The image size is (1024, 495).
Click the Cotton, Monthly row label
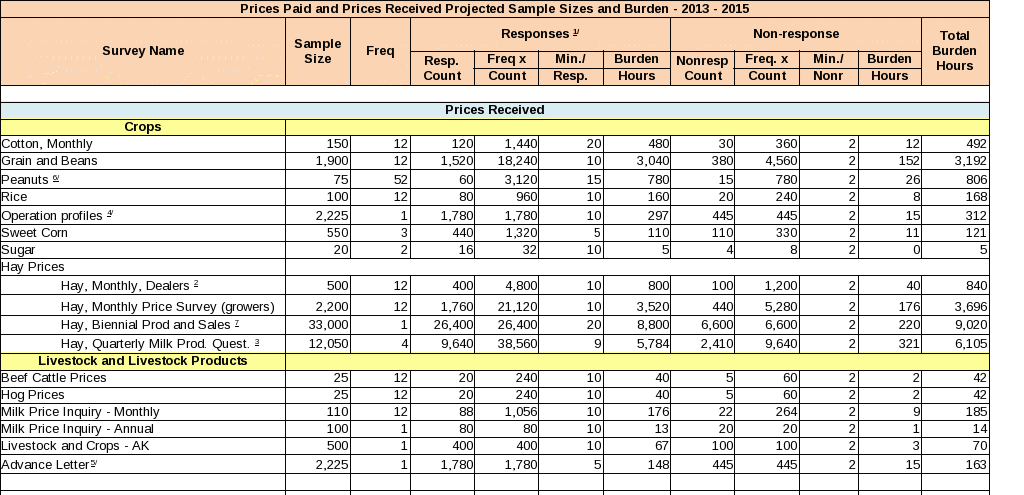pyautogui.click(x=47, y=144)
